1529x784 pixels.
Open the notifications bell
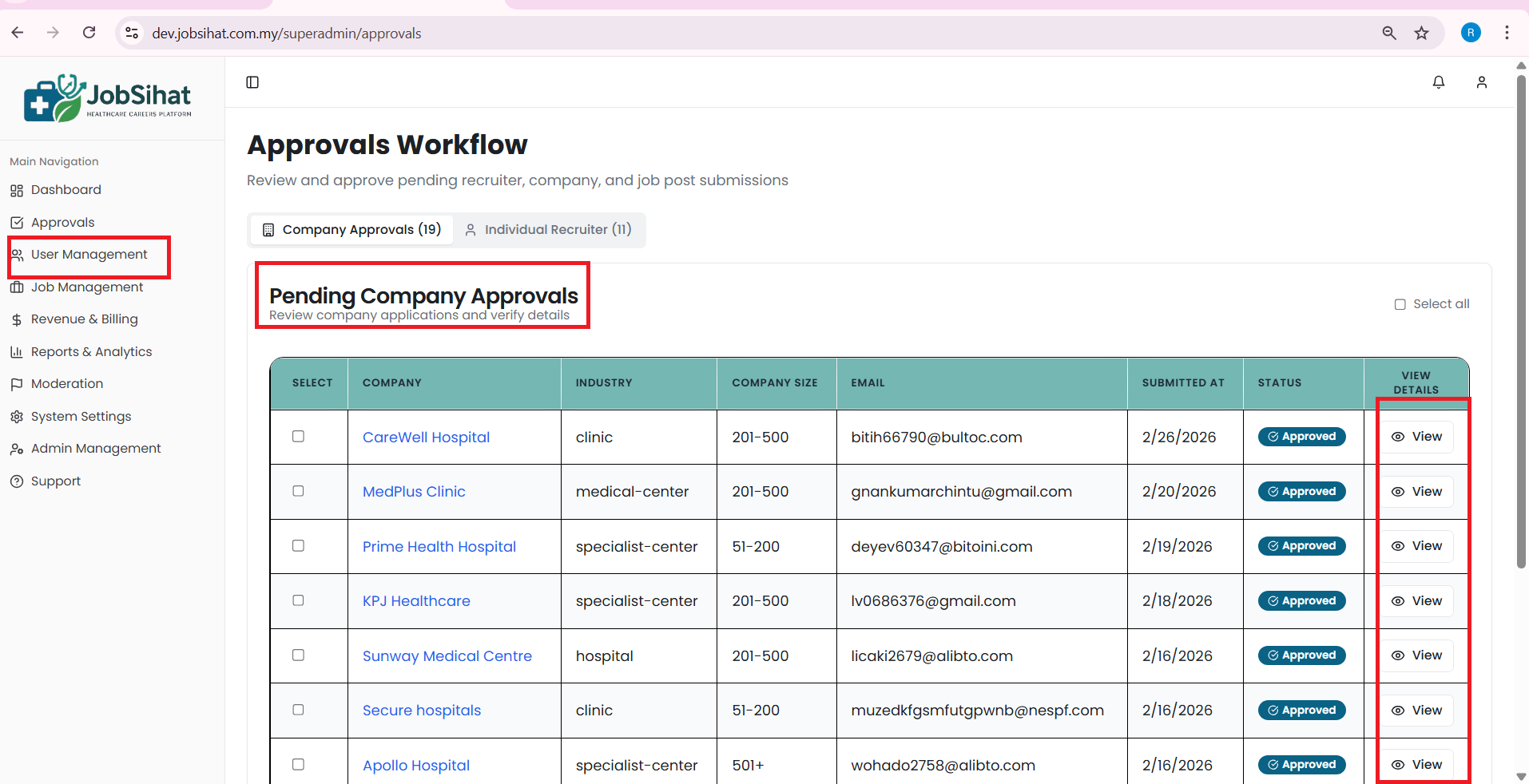pyautogui.click(x=1438, y=82)
